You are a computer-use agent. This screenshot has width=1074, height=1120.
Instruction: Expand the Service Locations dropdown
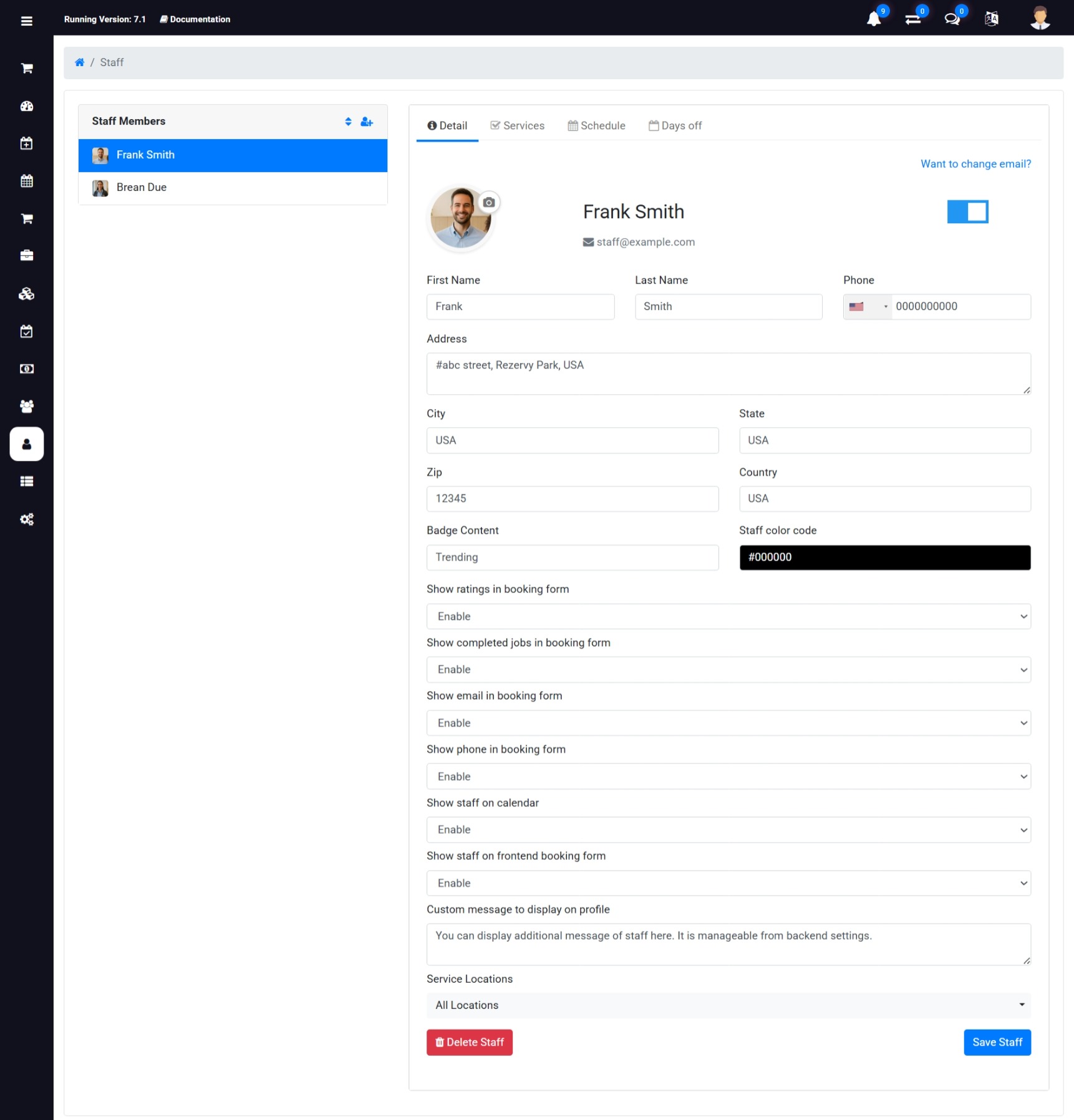point(728,1005)
